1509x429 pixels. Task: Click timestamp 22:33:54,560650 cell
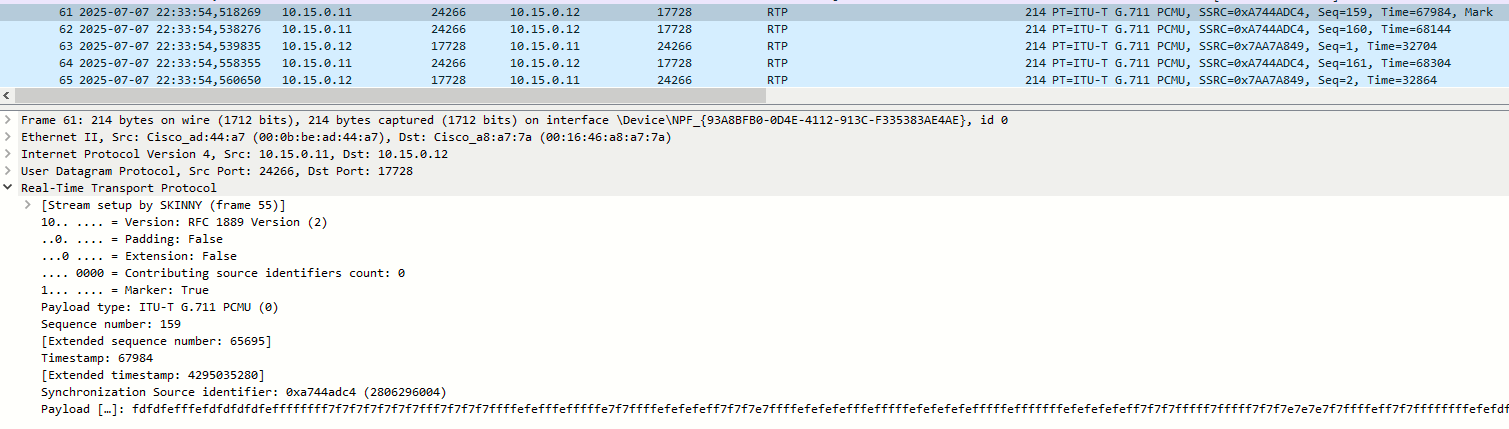[170, 80]
